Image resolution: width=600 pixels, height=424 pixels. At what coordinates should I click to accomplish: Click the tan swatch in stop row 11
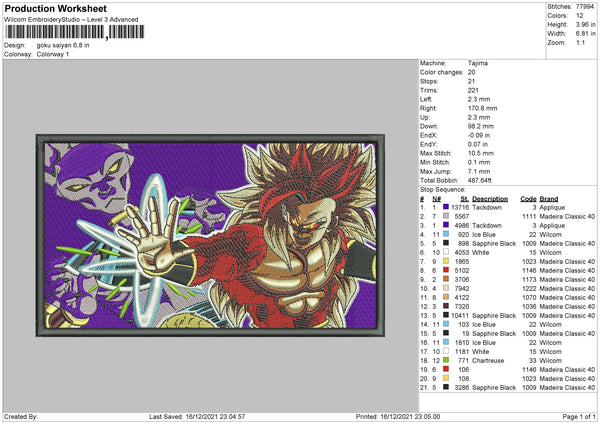point(446,297)
